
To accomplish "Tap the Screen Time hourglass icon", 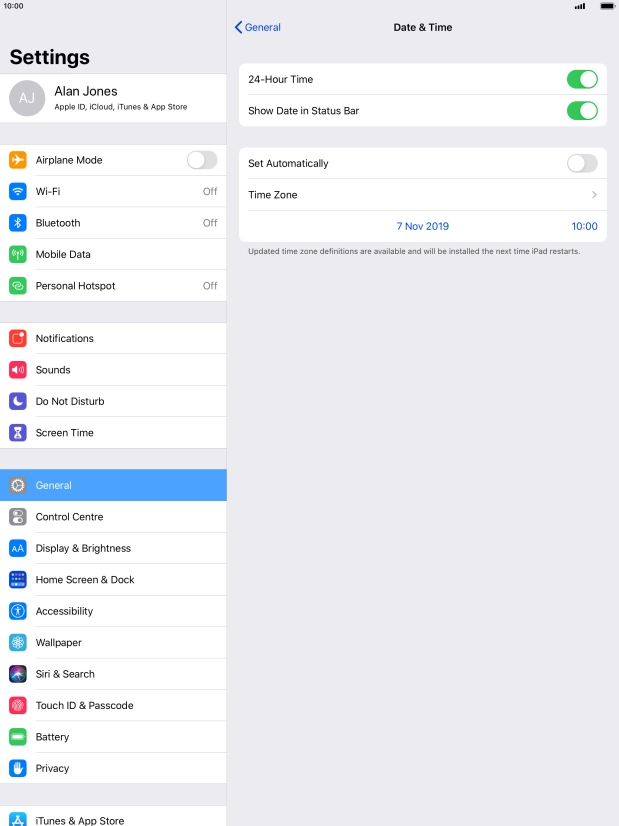I will click(x=18, y=432).
